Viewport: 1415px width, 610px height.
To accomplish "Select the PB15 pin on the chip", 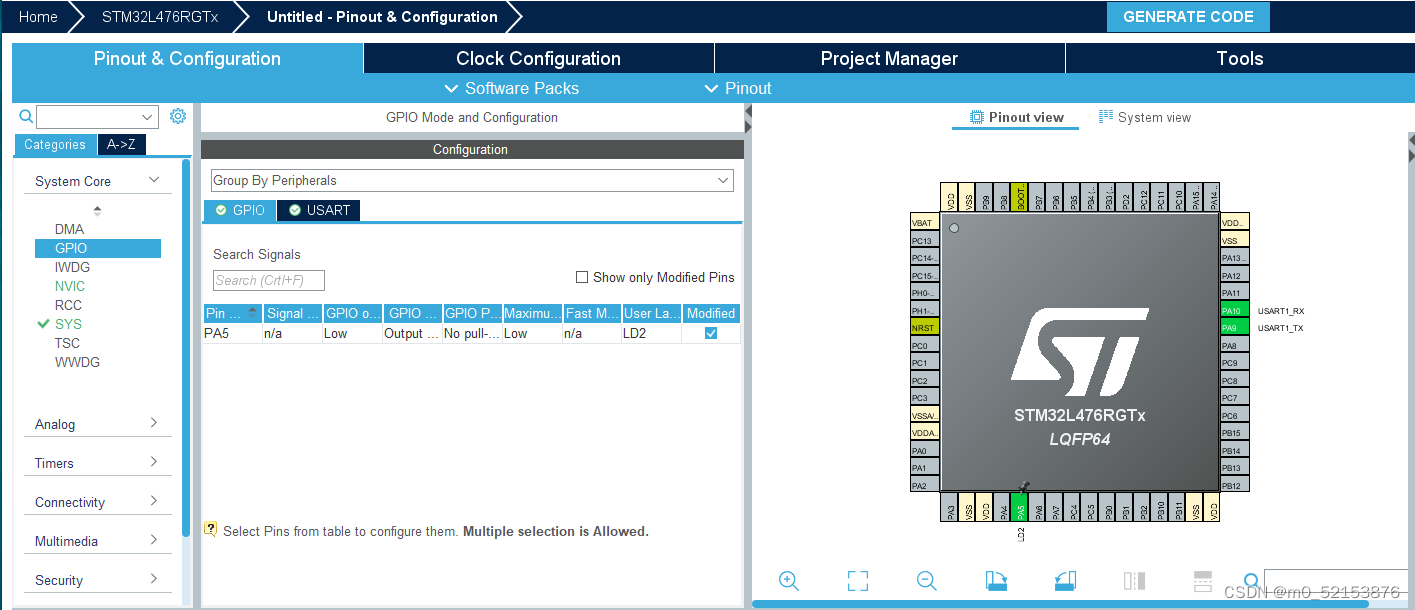I will pyautogui.click(x=1235, y=433).
